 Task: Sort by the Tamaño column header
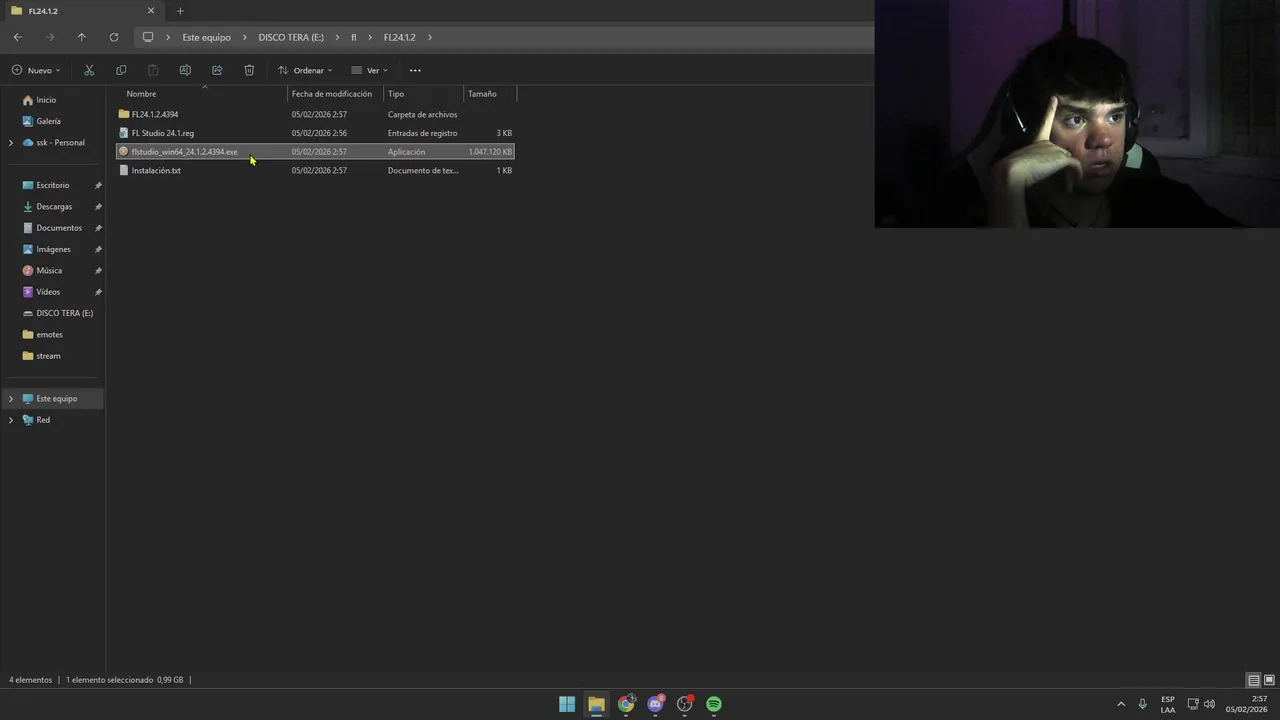pos(490,94)
